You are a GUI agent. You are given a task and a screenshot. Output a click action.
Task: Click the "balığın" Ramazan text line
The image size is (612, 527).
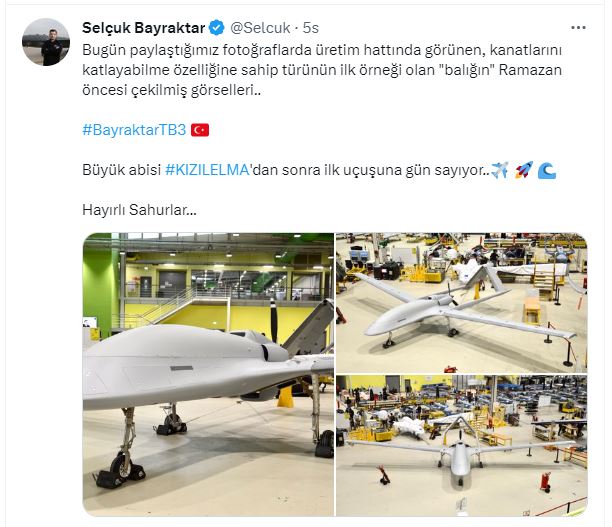click(322, 70)
